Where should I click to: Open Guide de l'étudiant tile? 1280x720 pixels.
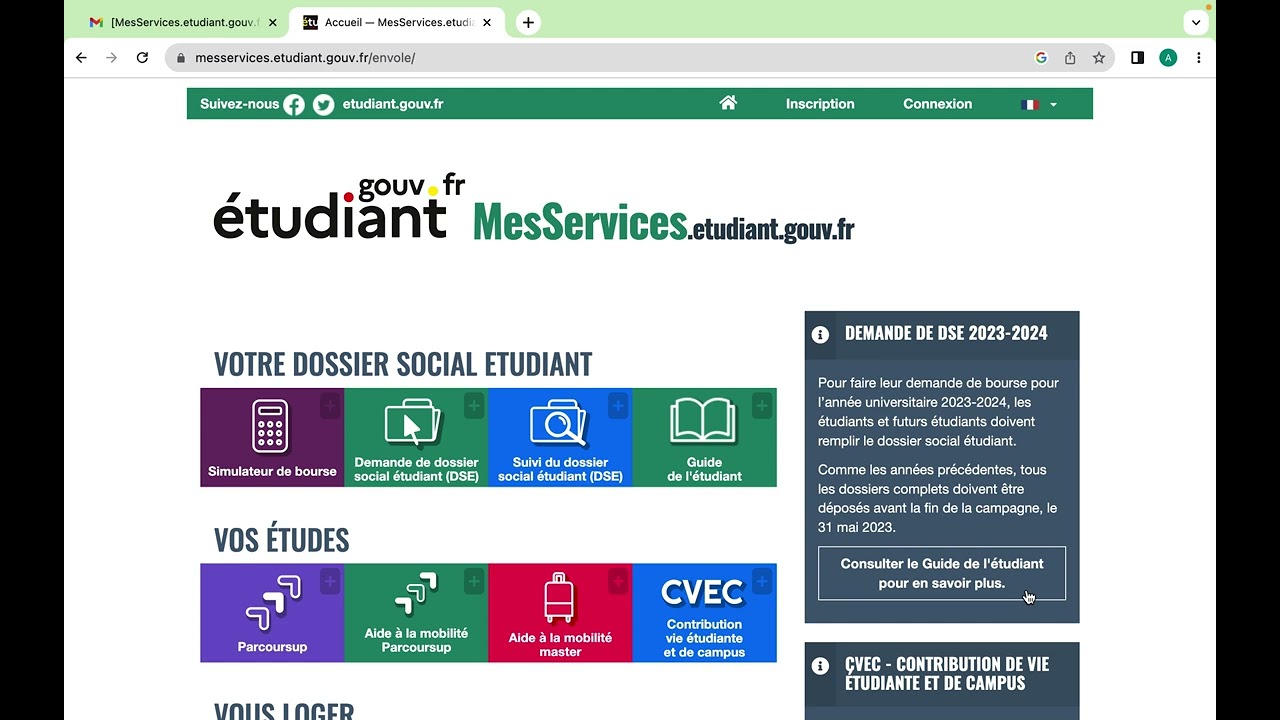point(704,438)
